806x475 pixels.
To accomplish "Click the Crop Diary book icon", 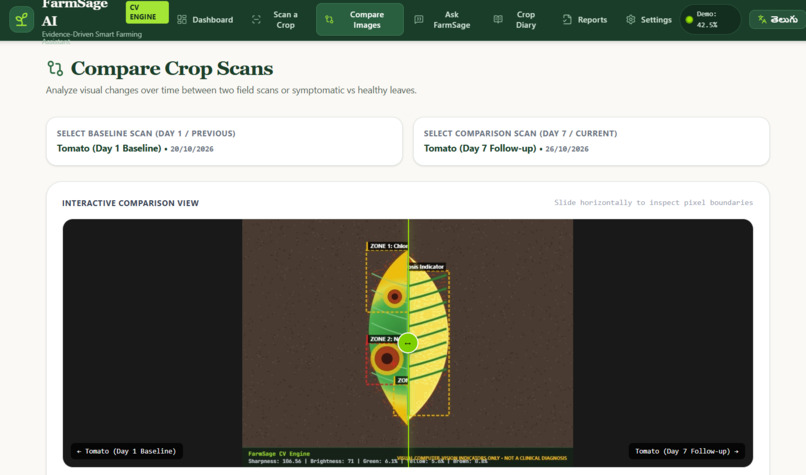I will pyautogui.click(x=498, y=20).
